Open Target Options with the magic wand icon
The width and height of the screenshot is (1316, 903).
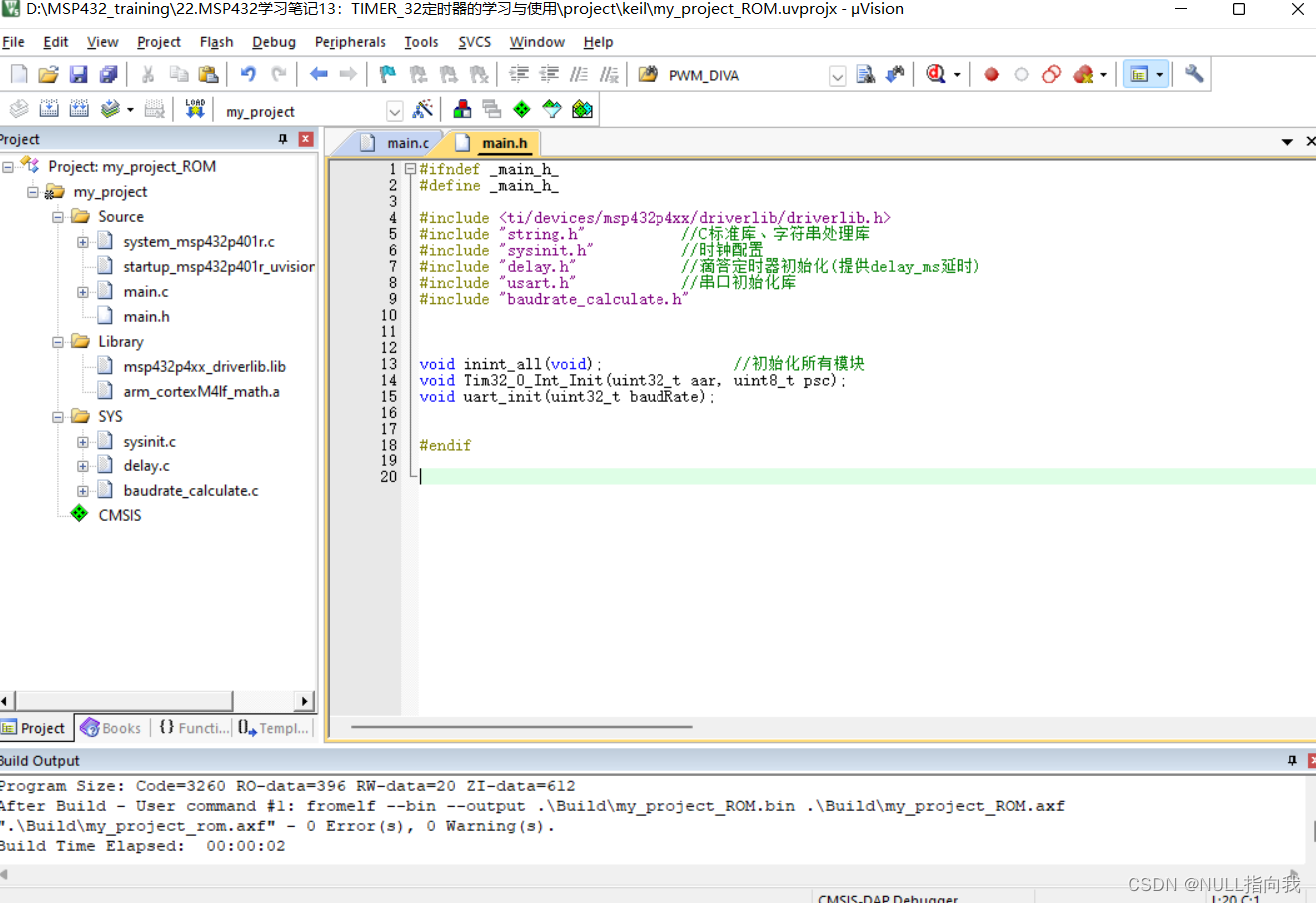[x=424, y=108]
